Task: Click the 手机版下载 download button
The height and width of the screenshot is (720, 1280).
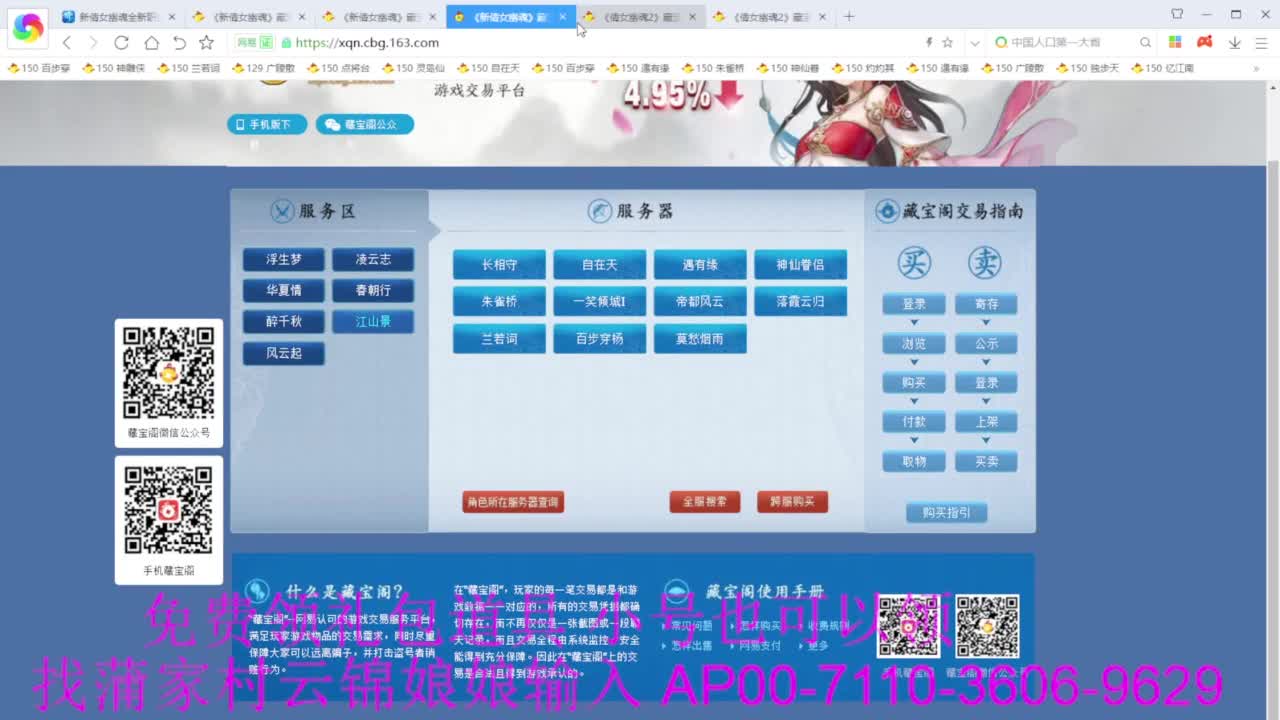Action: [x=266, y=124]
